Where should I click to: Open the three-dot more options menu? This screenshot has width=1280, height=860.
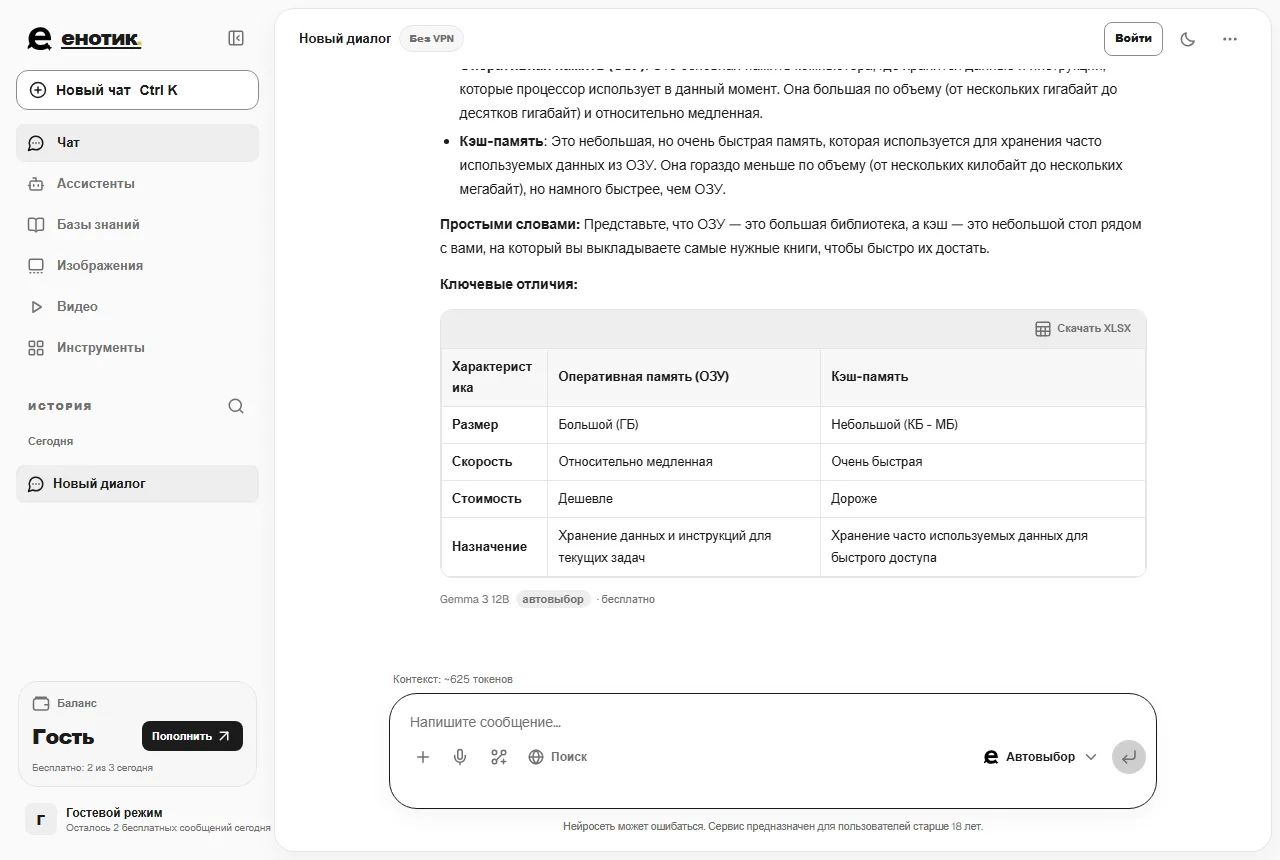point(1230,39)
